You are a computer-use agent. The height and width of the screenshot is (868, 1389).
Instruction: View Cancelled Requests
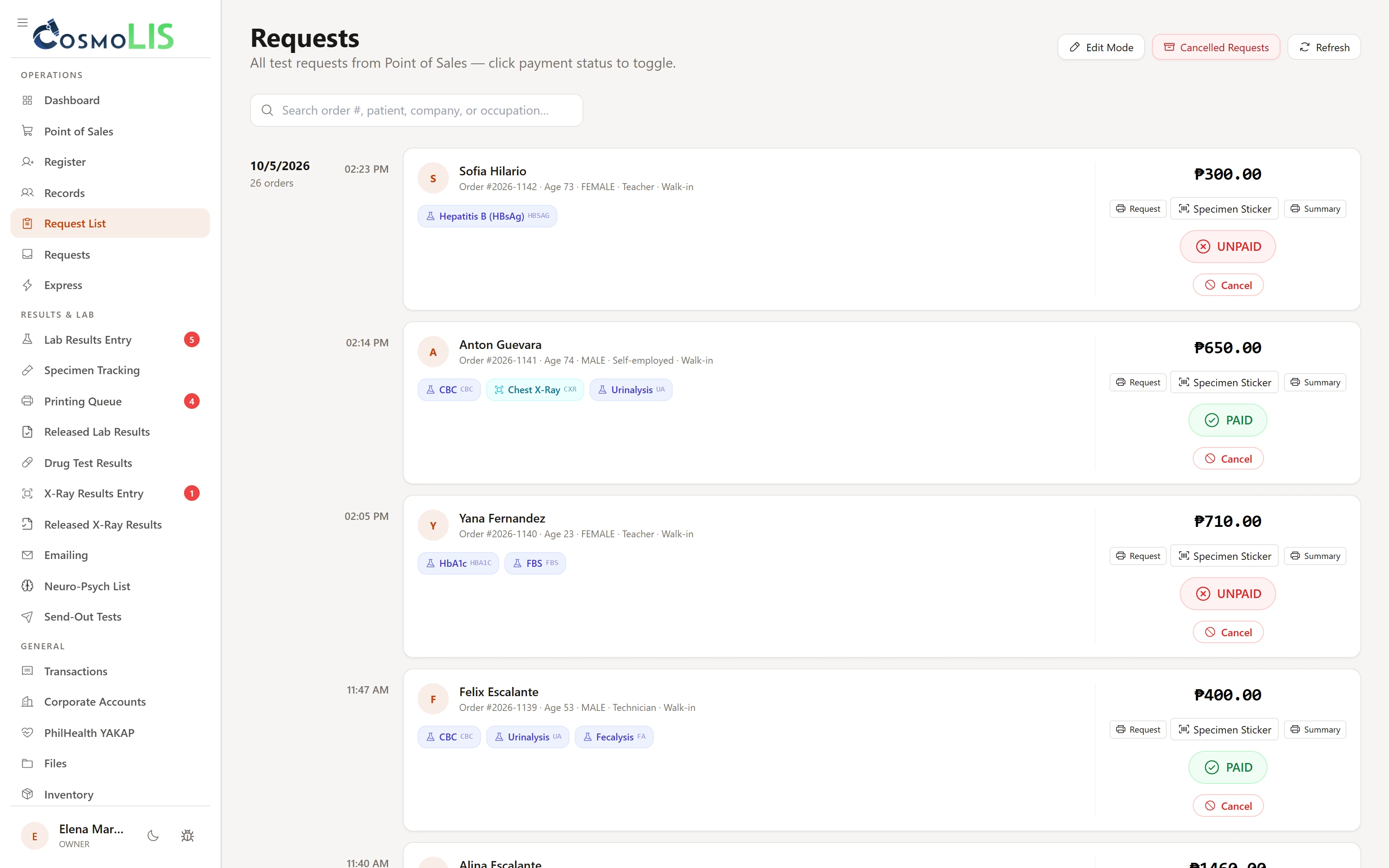pyautogui.click(x=1216, y=47)
